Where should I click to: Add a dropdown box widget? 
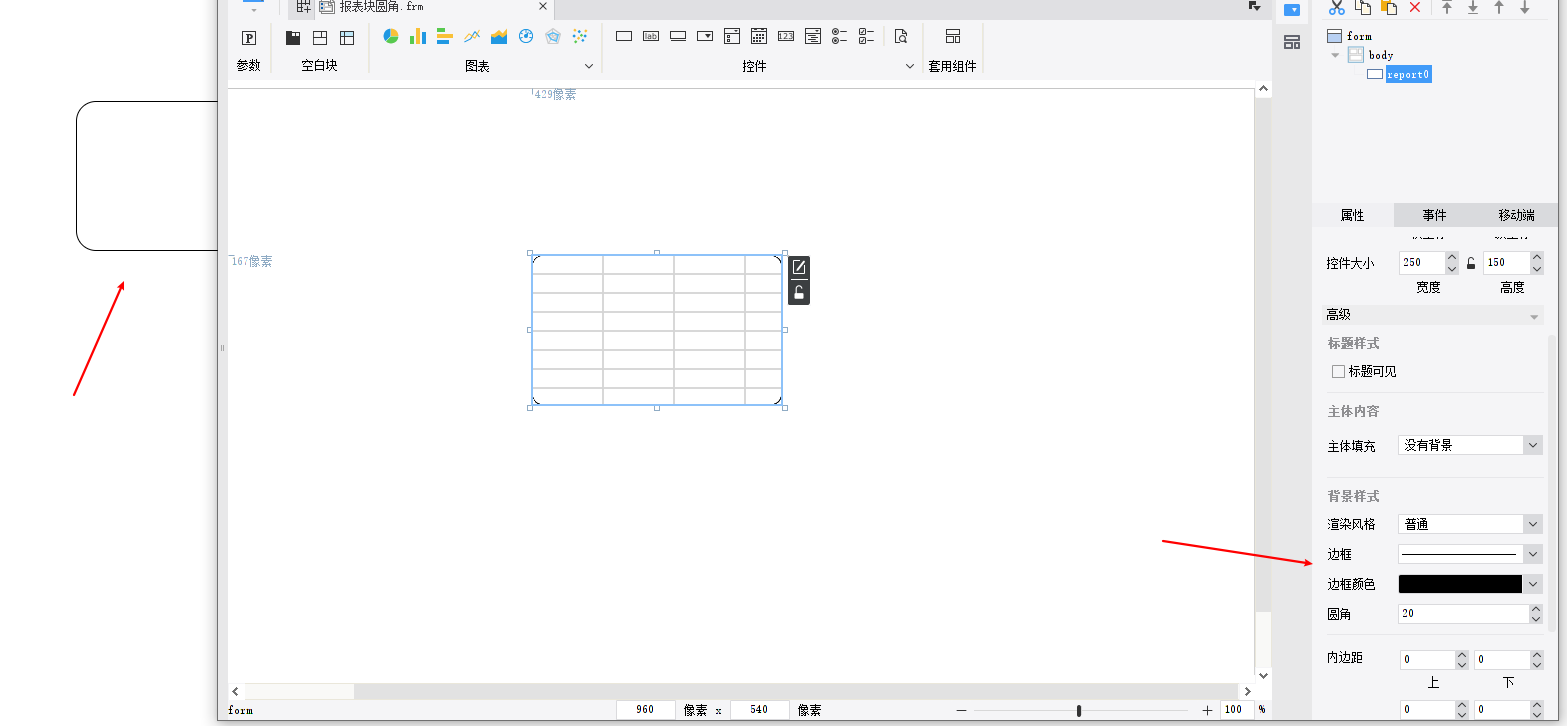coord(705,36)
